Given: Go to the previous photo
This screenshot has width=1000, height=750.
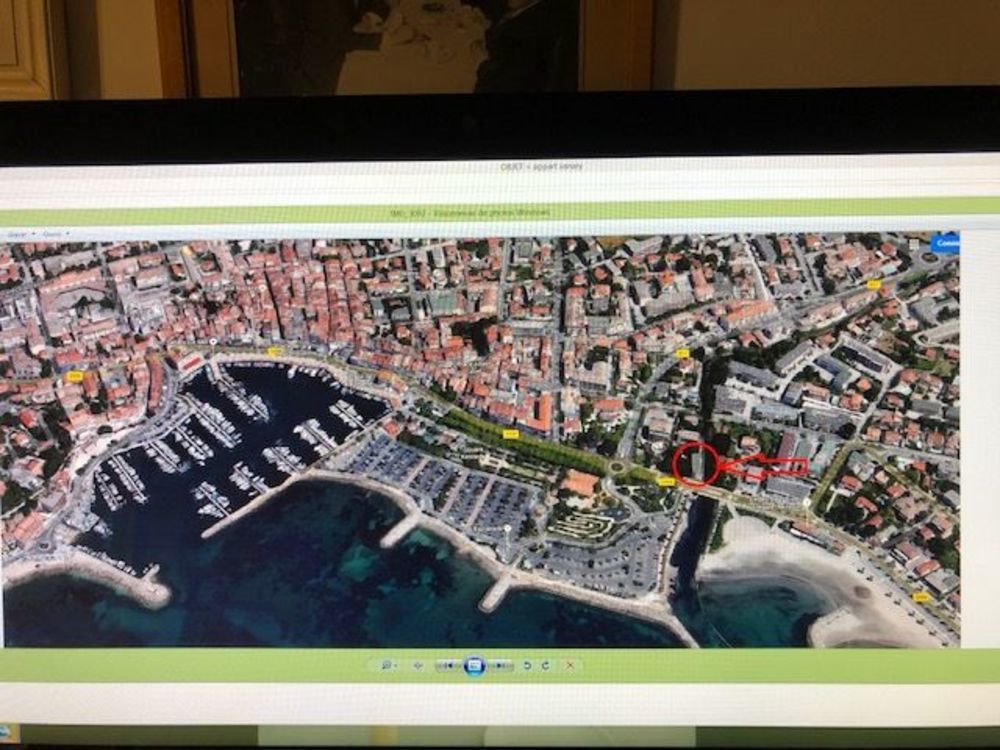Looking at the screenshot, I should click(450, 665).
